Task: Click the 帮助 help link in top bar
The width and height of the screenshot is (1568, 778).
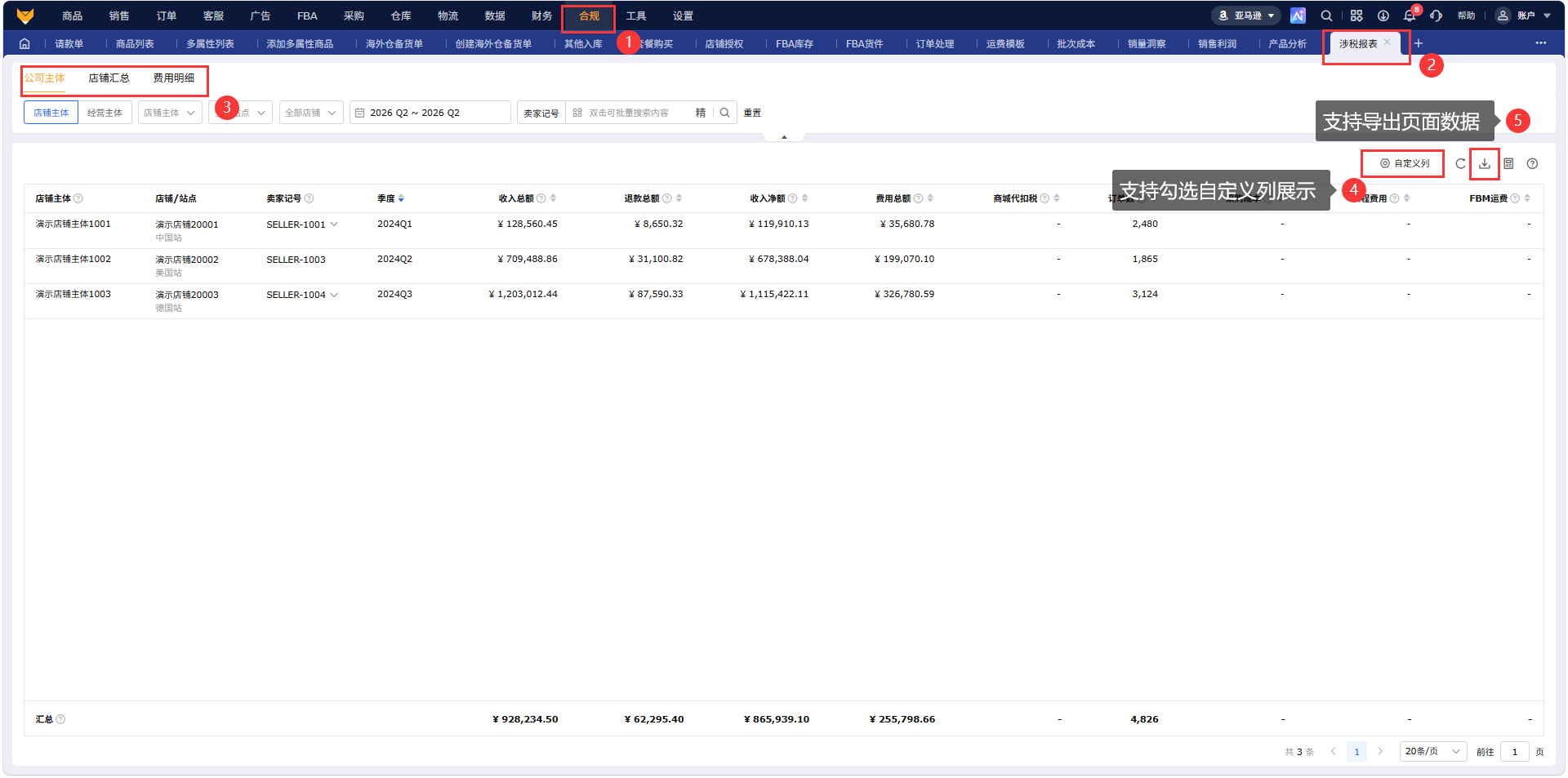Action: [1467, 16]
